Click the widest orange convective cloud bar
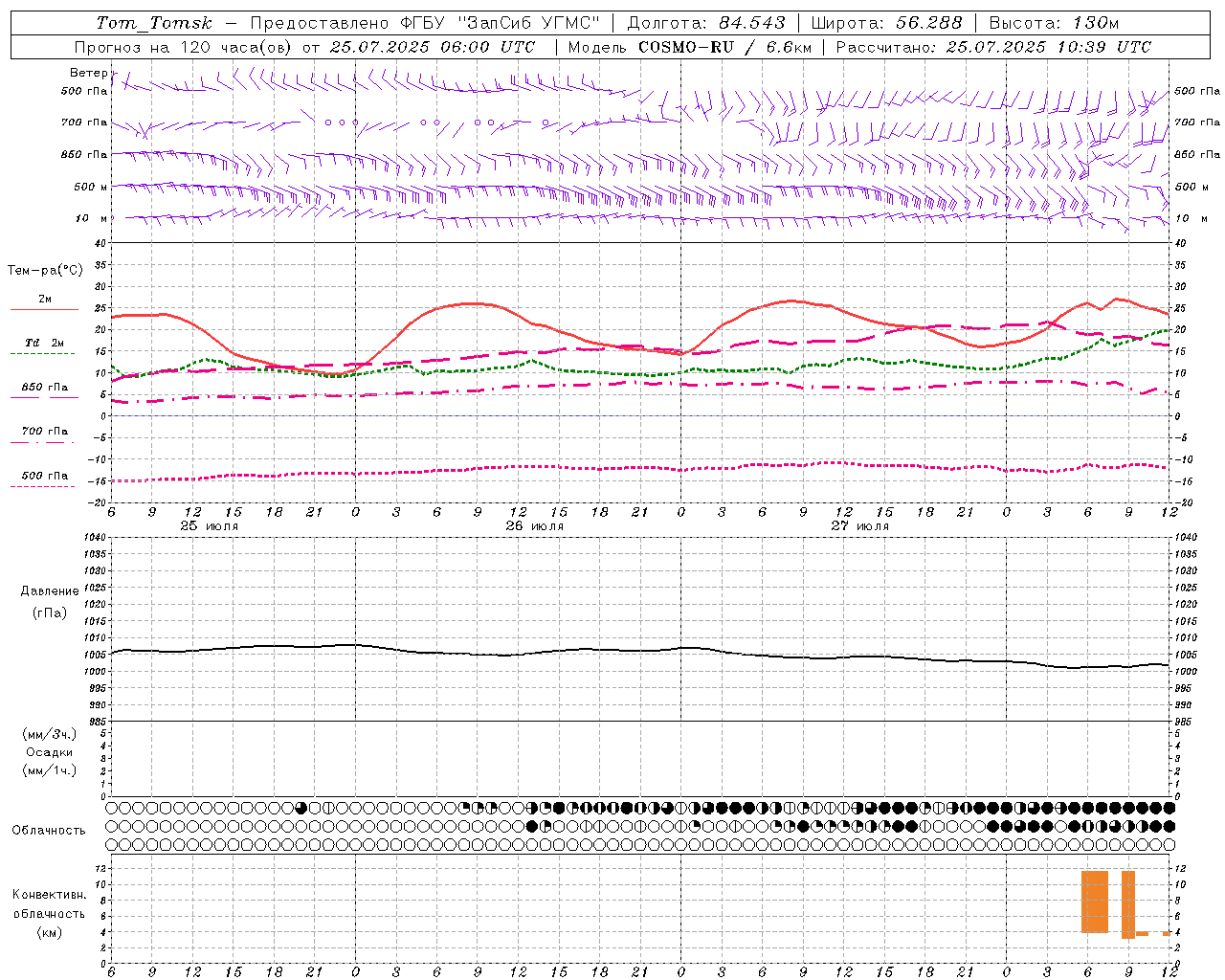The image size is (1225, 980). pyautogui.click(x=1095, y=902)
